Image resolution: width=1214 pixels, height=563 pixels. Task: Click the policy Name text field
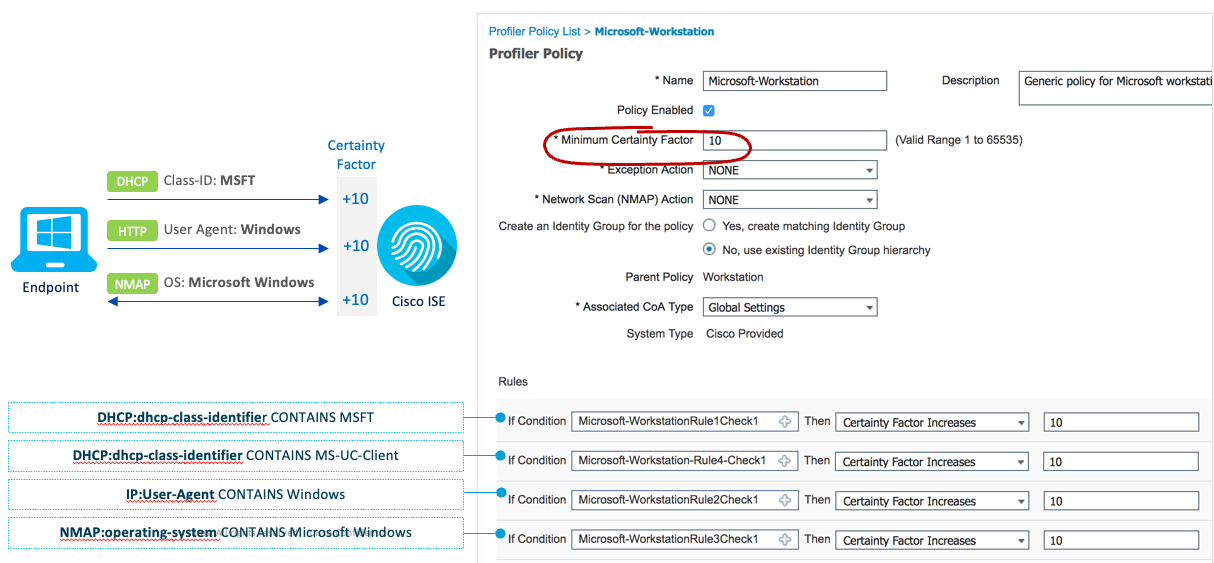tap(794, 82)
